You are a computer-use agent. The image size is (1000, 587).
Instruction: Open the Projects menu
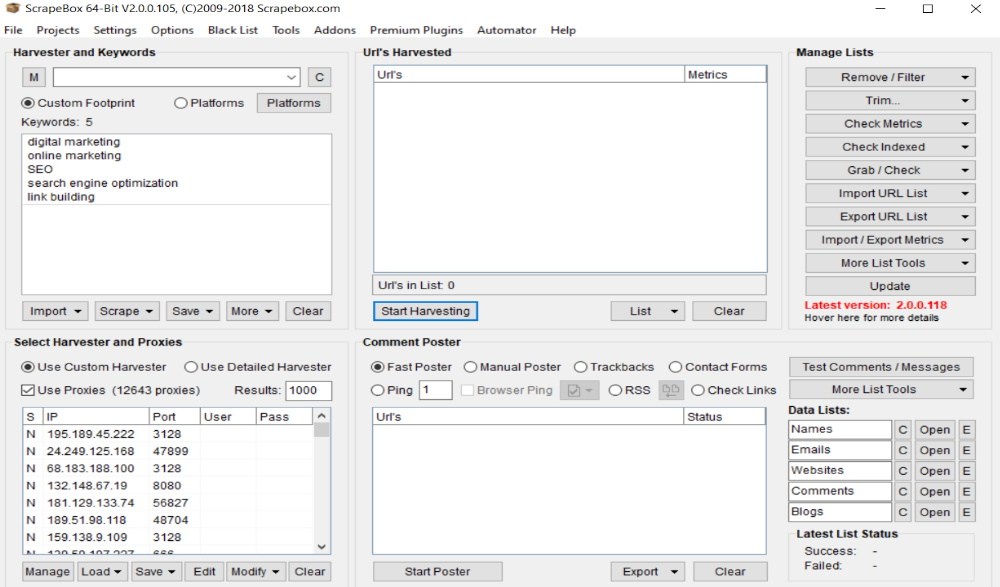58,30
